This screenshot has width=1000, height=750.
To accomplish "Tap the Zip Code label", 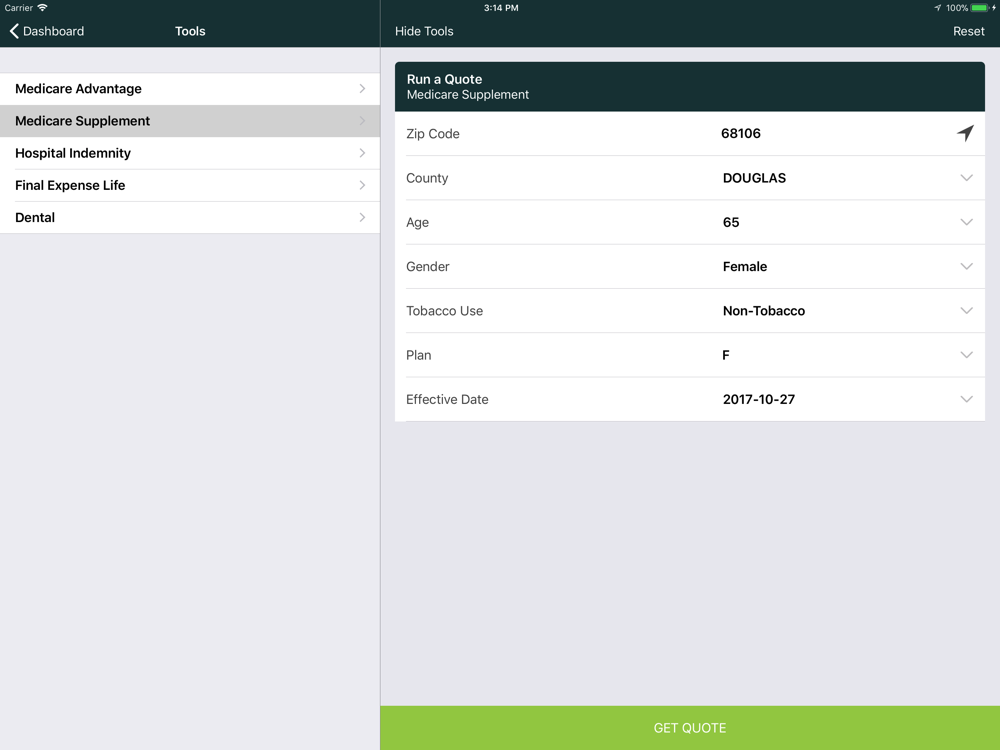I will [432, 133].
